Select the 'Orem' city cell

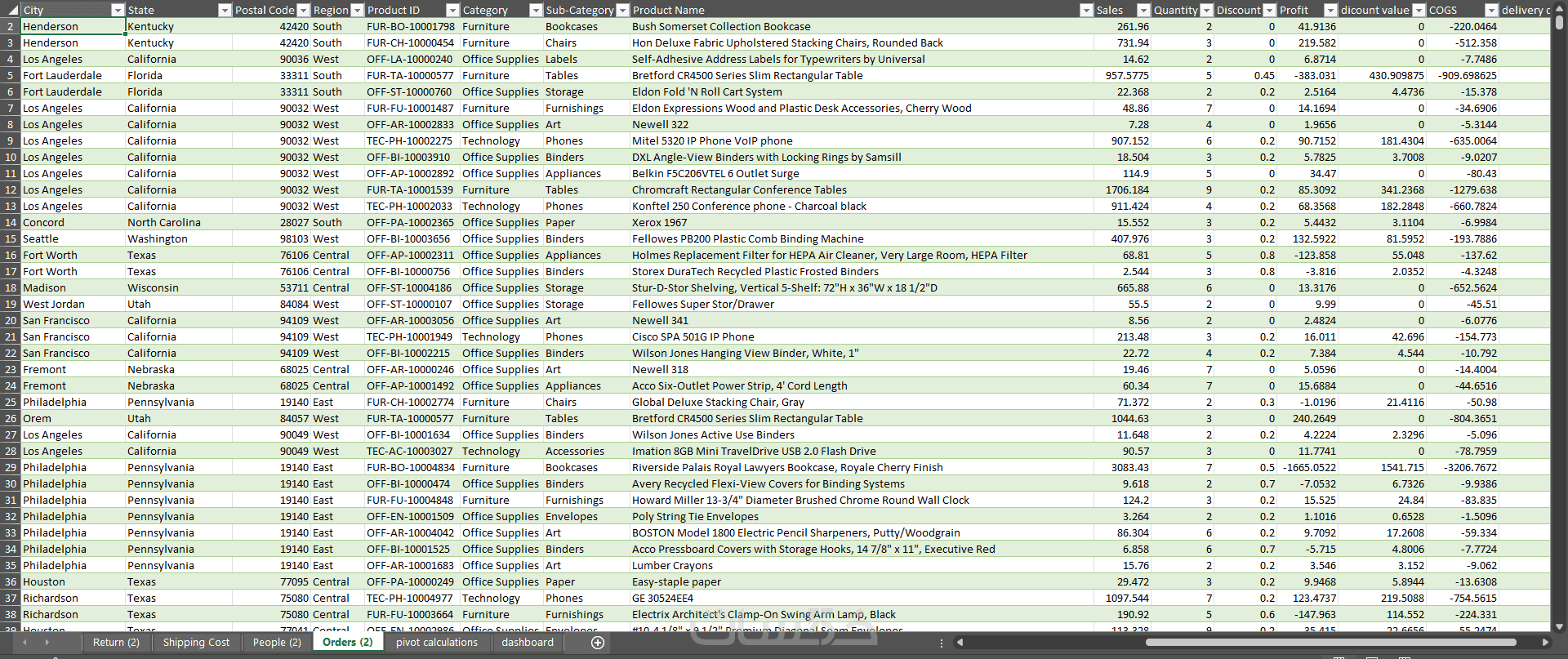coord(73,418)
